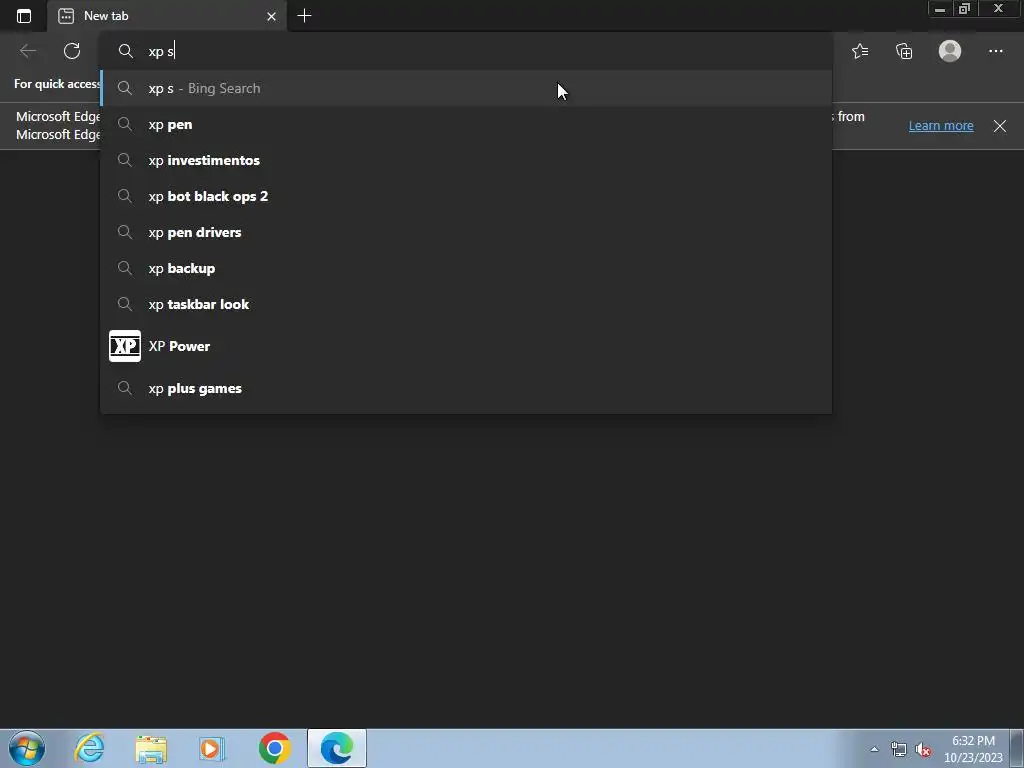Launch Google Chrome from the taskbar
Screen dimensions: 1024x768
tap(275, 748)
